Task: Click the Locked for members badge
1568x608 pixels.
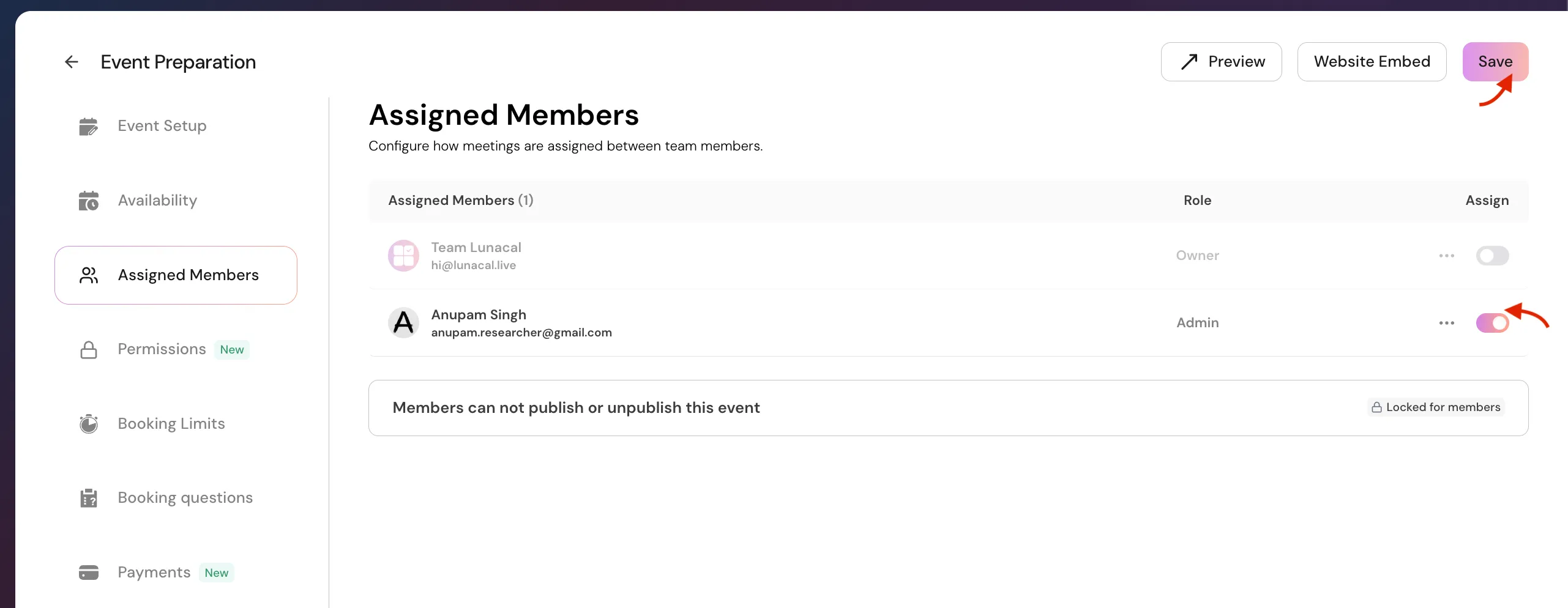Action: [1436, 407]
